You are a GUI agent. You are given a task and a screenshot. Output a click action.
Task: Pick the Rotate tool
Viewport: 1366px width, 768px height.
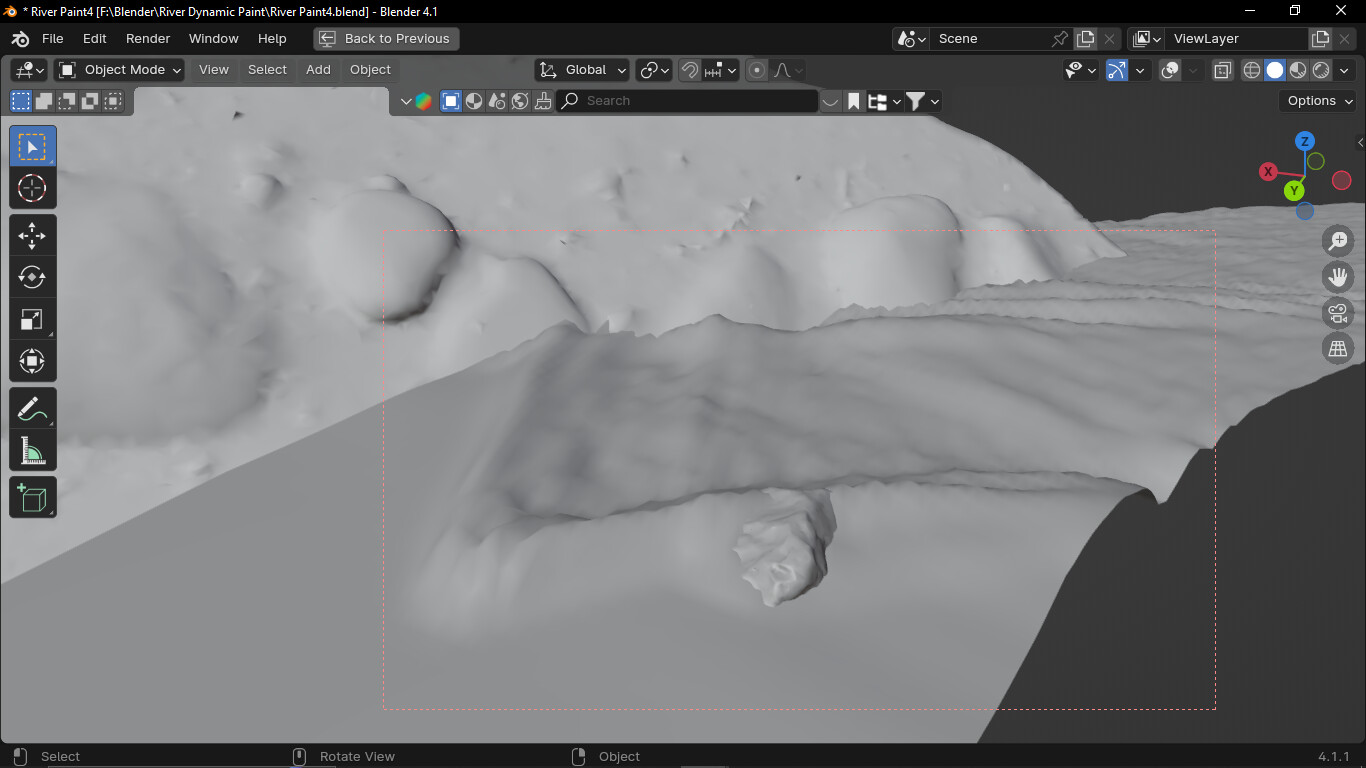(33, 277)
